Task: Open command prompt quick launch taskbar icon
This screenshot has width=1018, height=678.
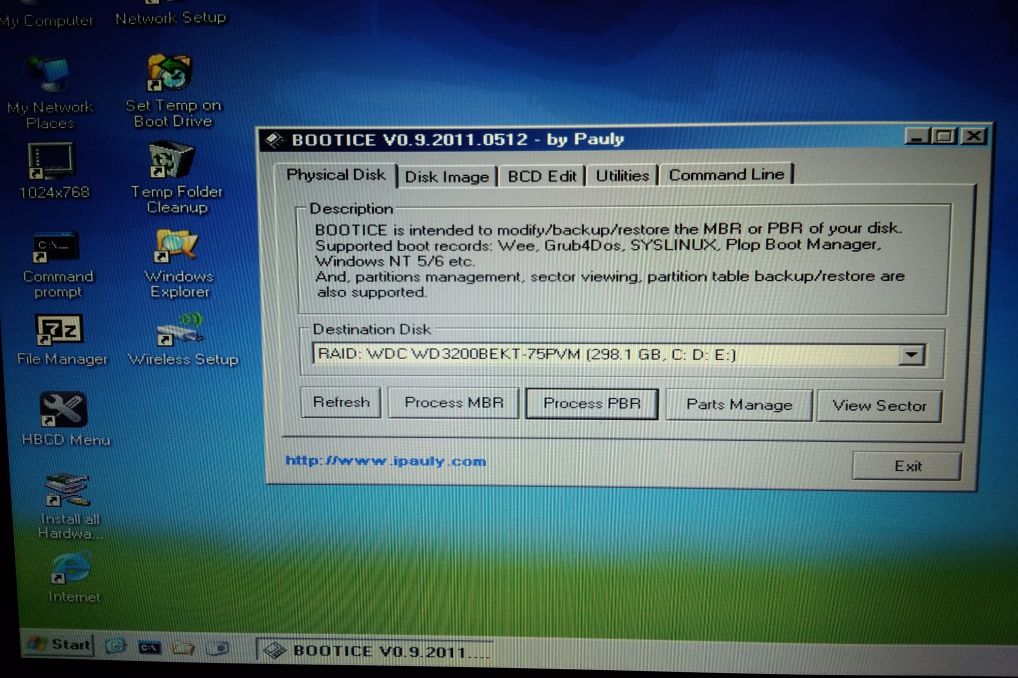Action: pyautogui.click(x=149, y=647)
